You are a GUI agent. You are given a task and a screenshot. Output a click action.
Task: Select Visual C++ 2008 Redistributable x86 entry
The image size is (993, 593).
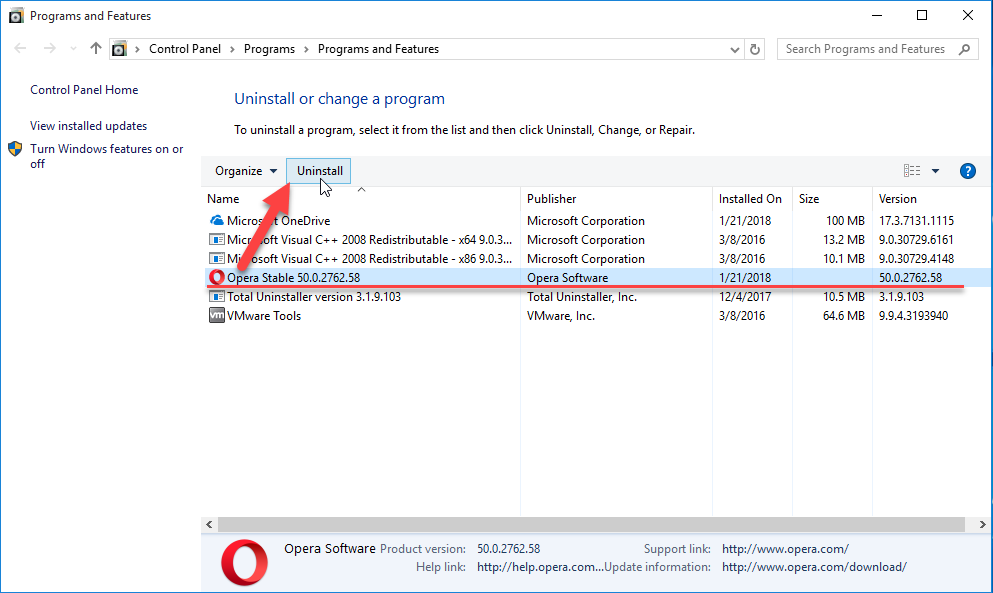(x=369, y=258)
